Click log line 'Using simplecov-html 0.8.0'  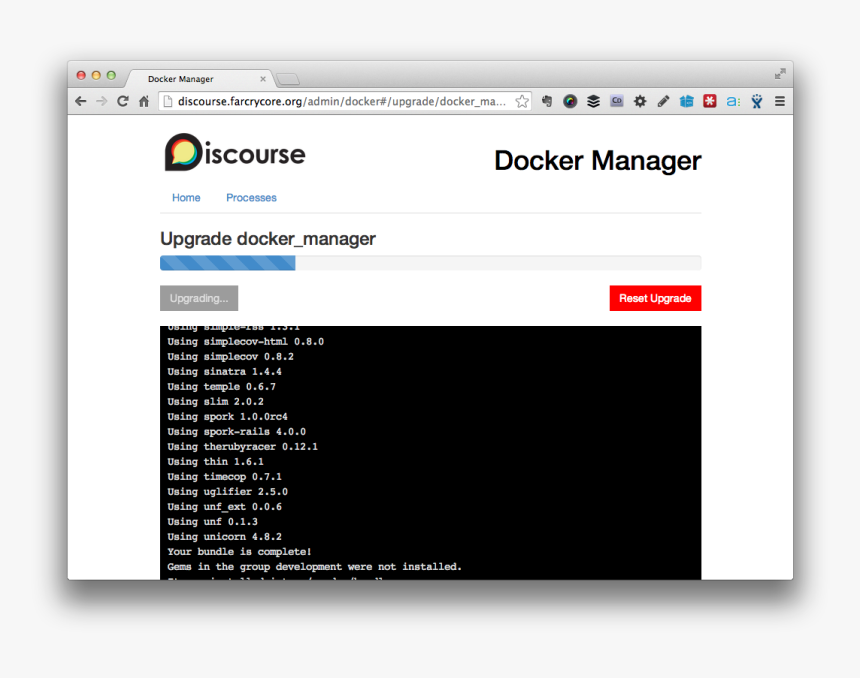tap(246, 342)
